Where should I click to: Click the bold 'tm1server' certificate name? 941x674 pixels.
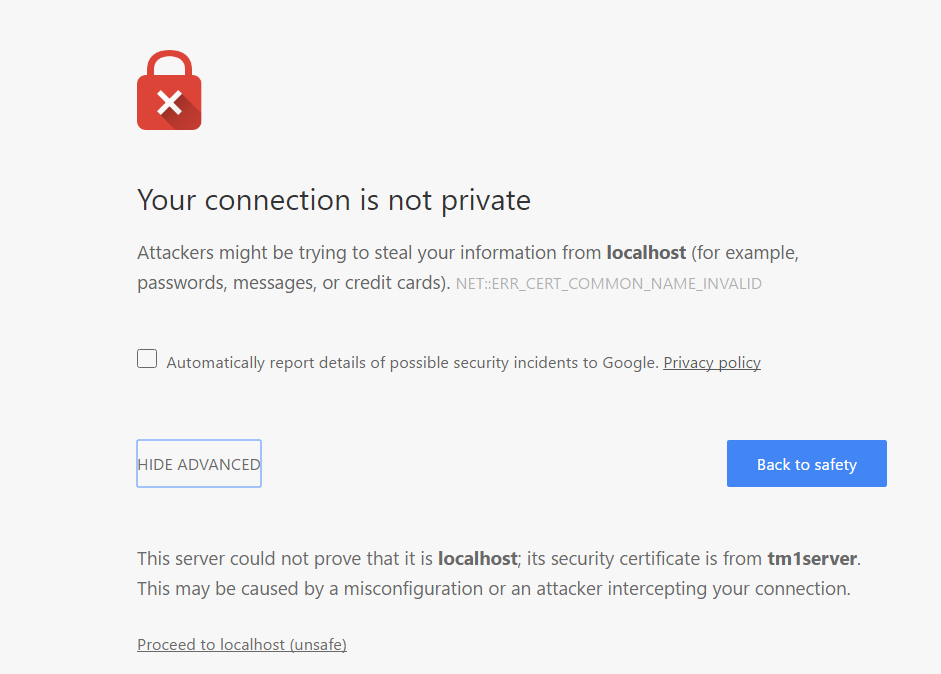point(812,558)
